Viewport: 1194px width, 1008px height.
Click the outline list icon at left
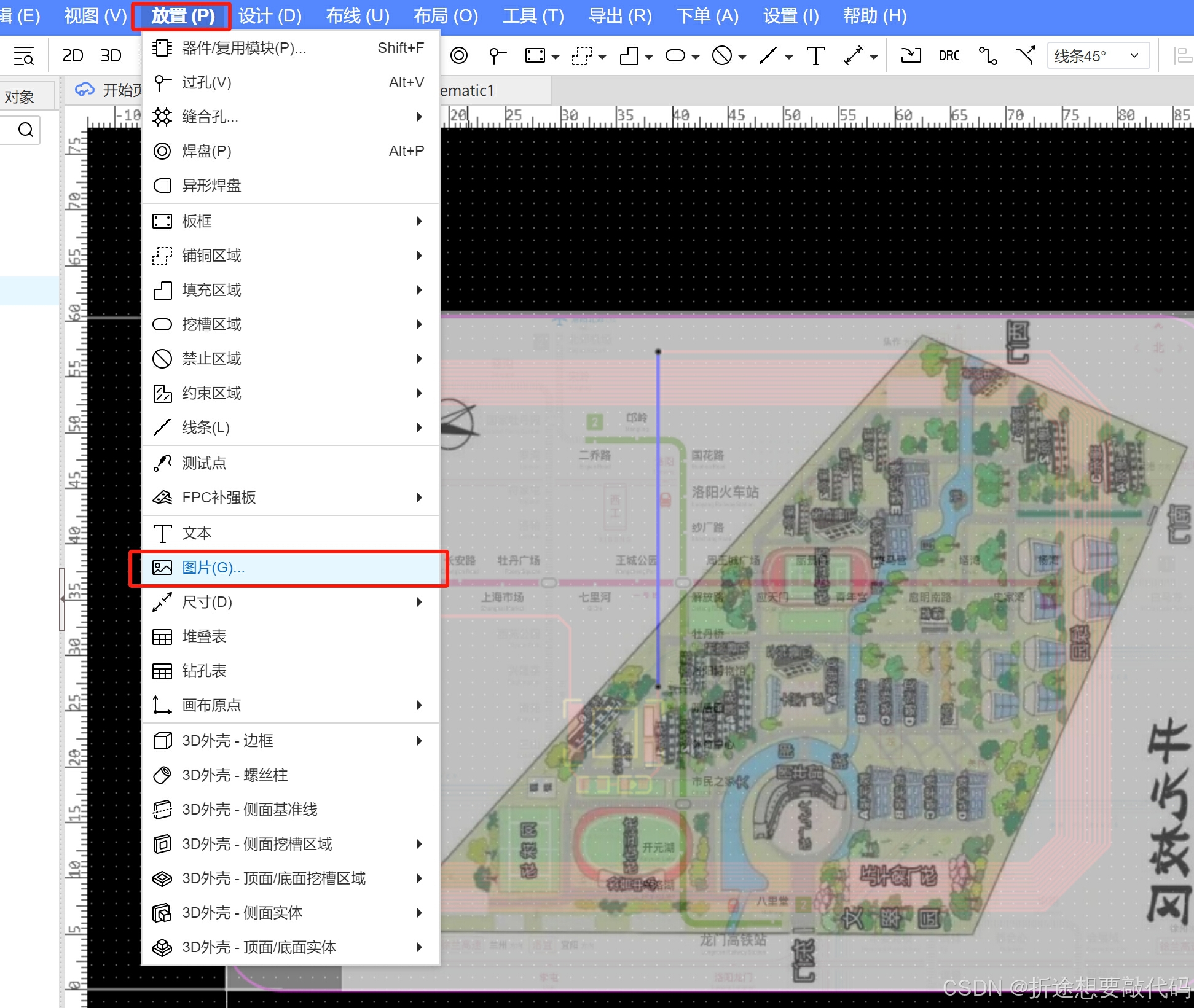[24, 56]
